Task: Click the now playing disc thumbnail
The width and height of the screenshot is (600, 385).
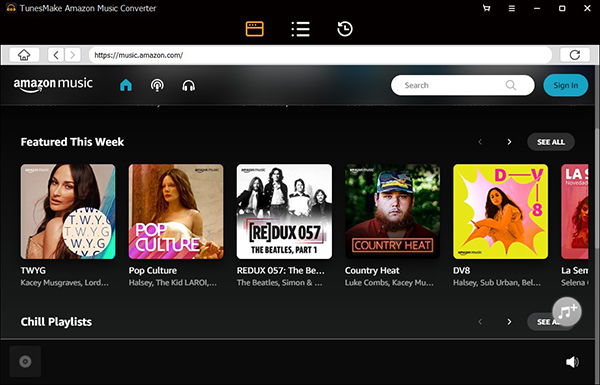Action: click(x=25, y=362)
